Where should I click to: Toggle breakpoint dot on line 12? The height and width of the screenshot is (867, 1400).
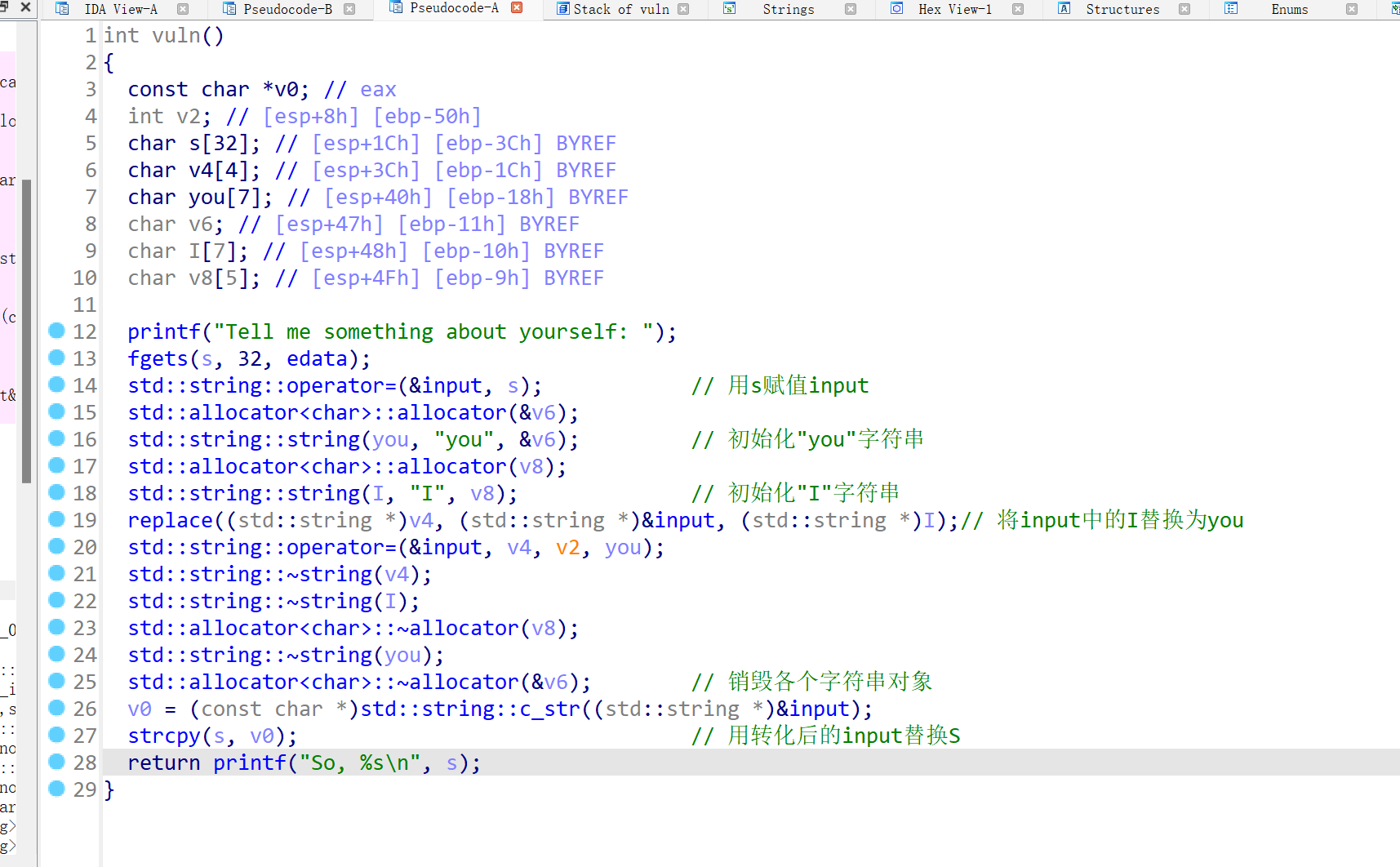click(56, 330)
